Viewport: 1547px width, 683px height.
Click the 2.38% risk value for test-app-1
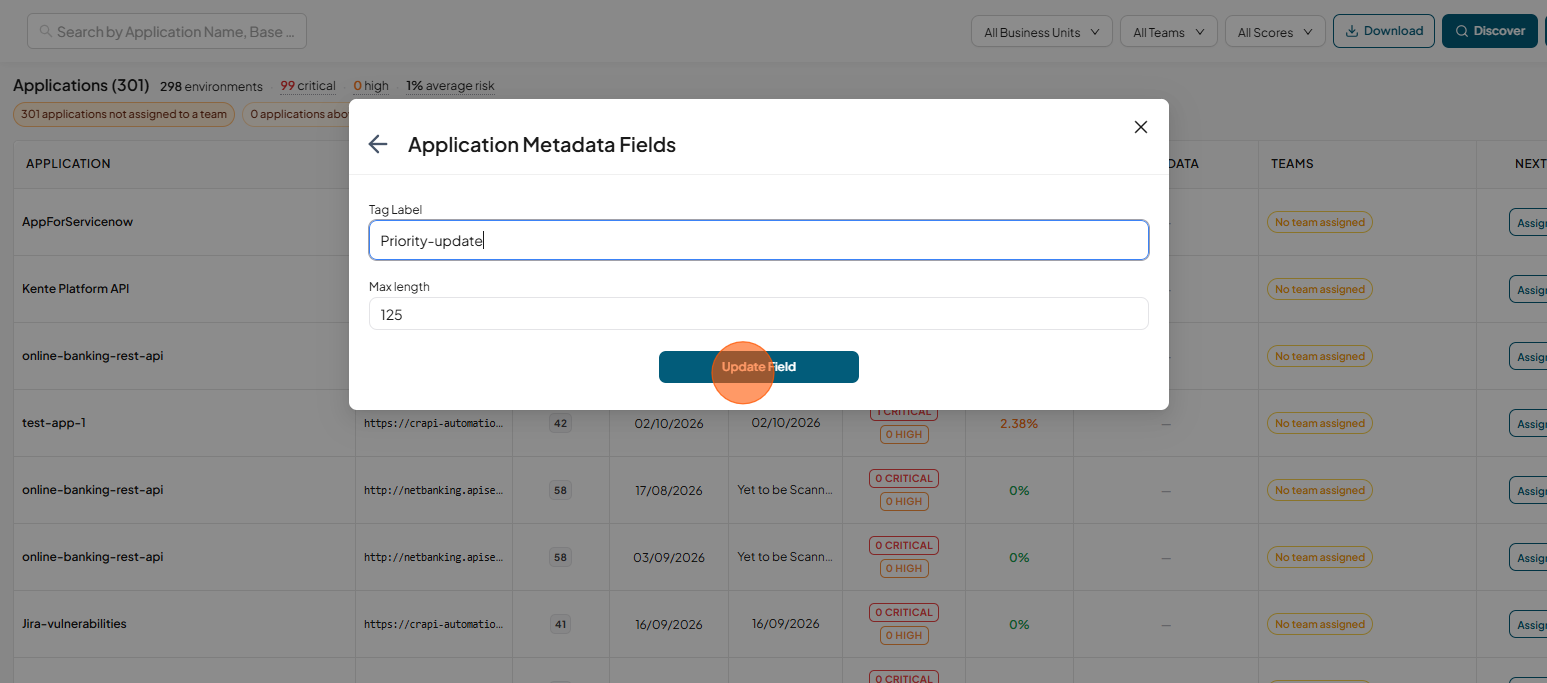point(1019,423)
